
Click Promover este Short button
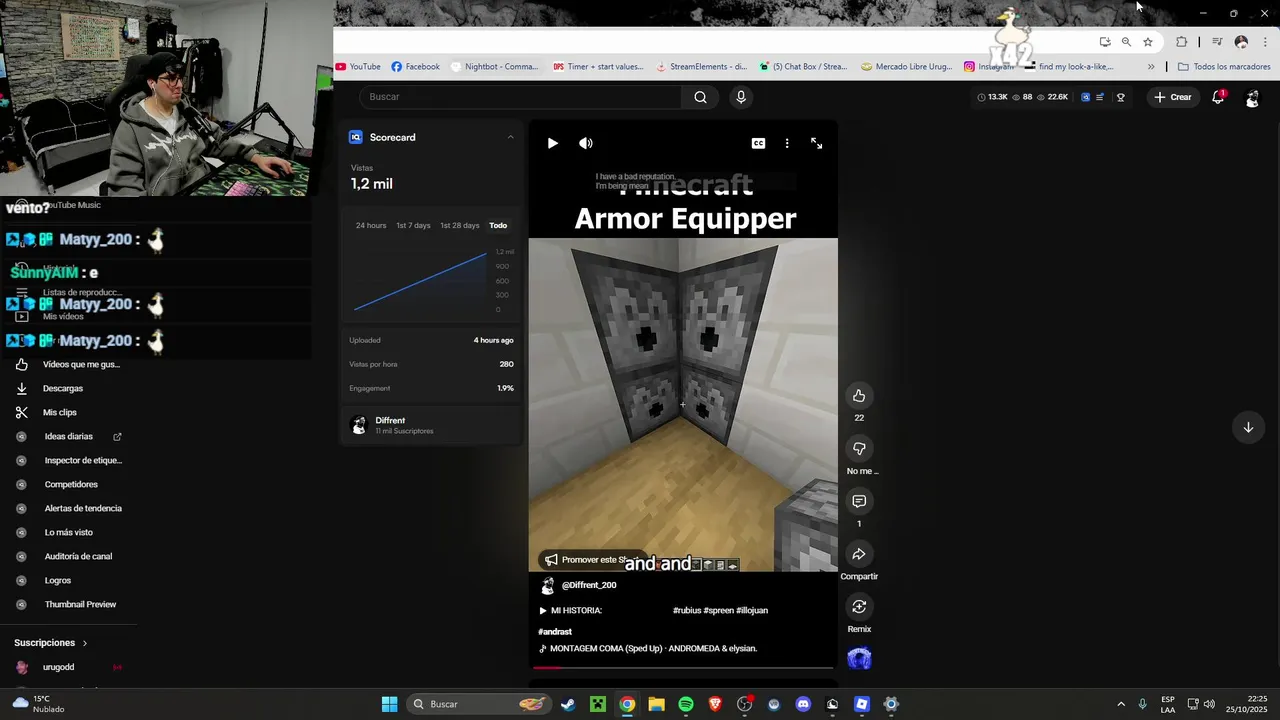pyautogui.click(x=592, y=560)
